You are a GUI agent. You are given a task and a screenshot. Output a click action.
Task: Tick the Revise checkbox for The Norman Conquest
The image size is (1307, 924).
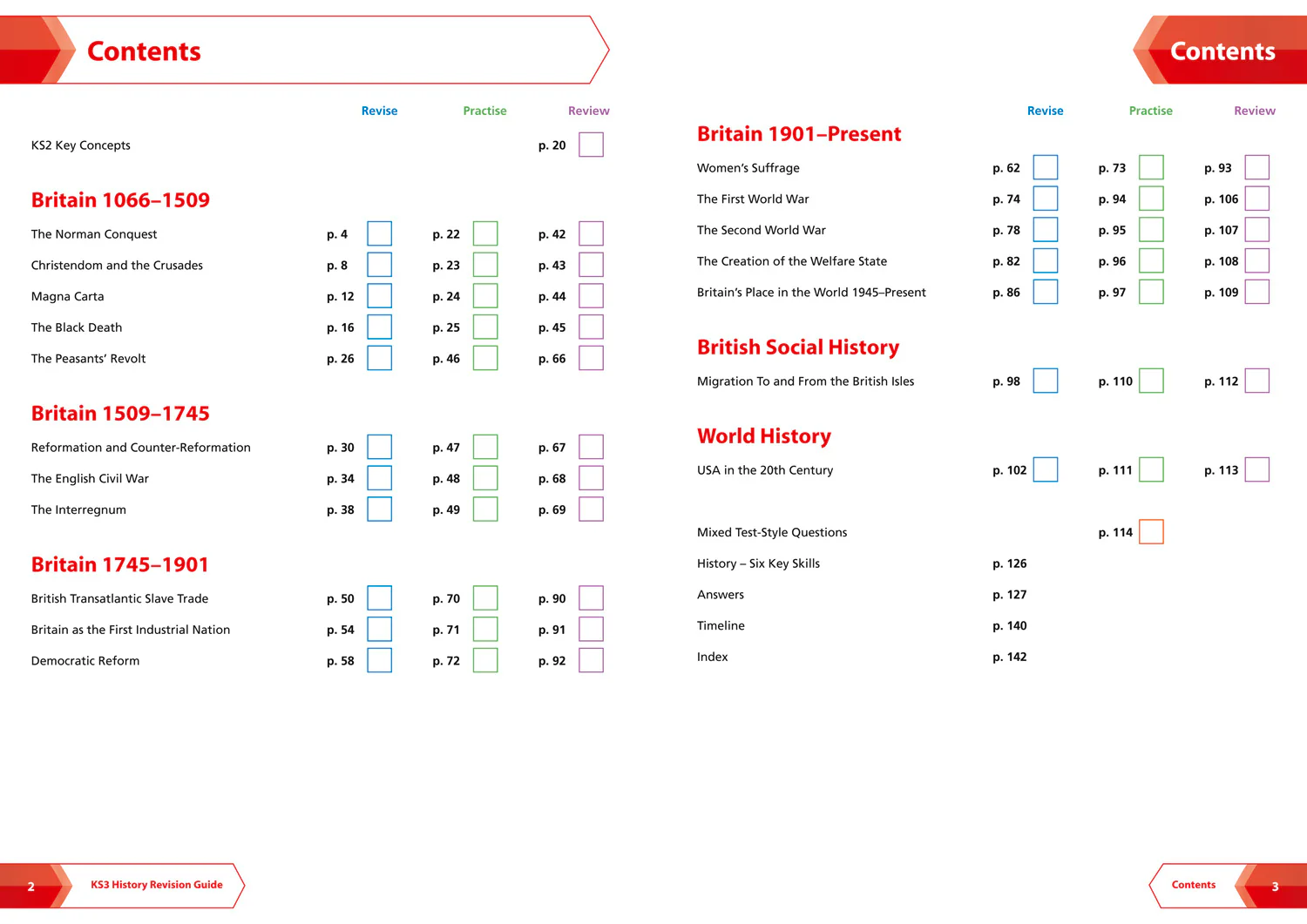(x=379, y=233)
